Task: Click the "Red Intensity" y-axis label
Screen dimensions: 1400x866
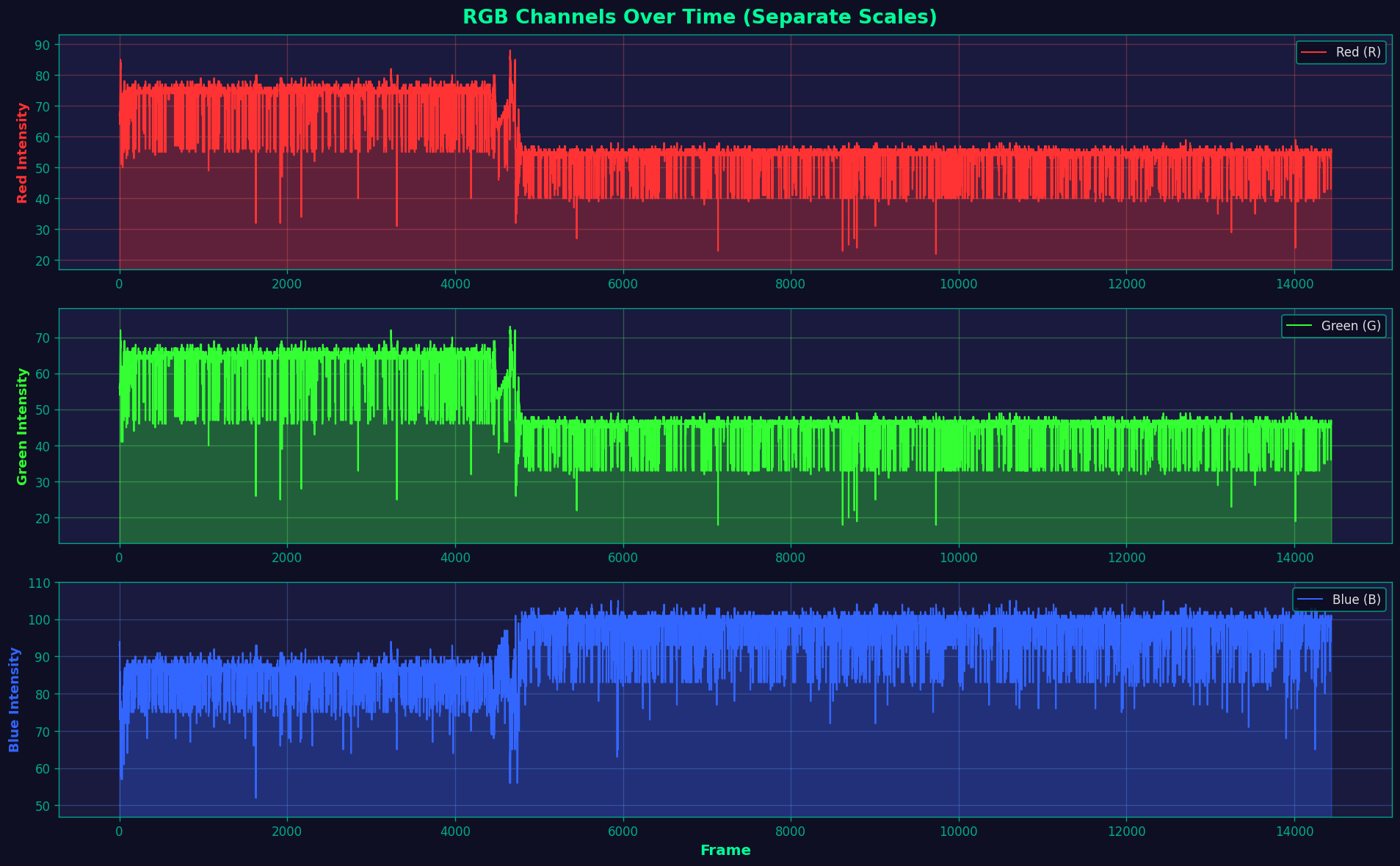Action: pos(22,153)
